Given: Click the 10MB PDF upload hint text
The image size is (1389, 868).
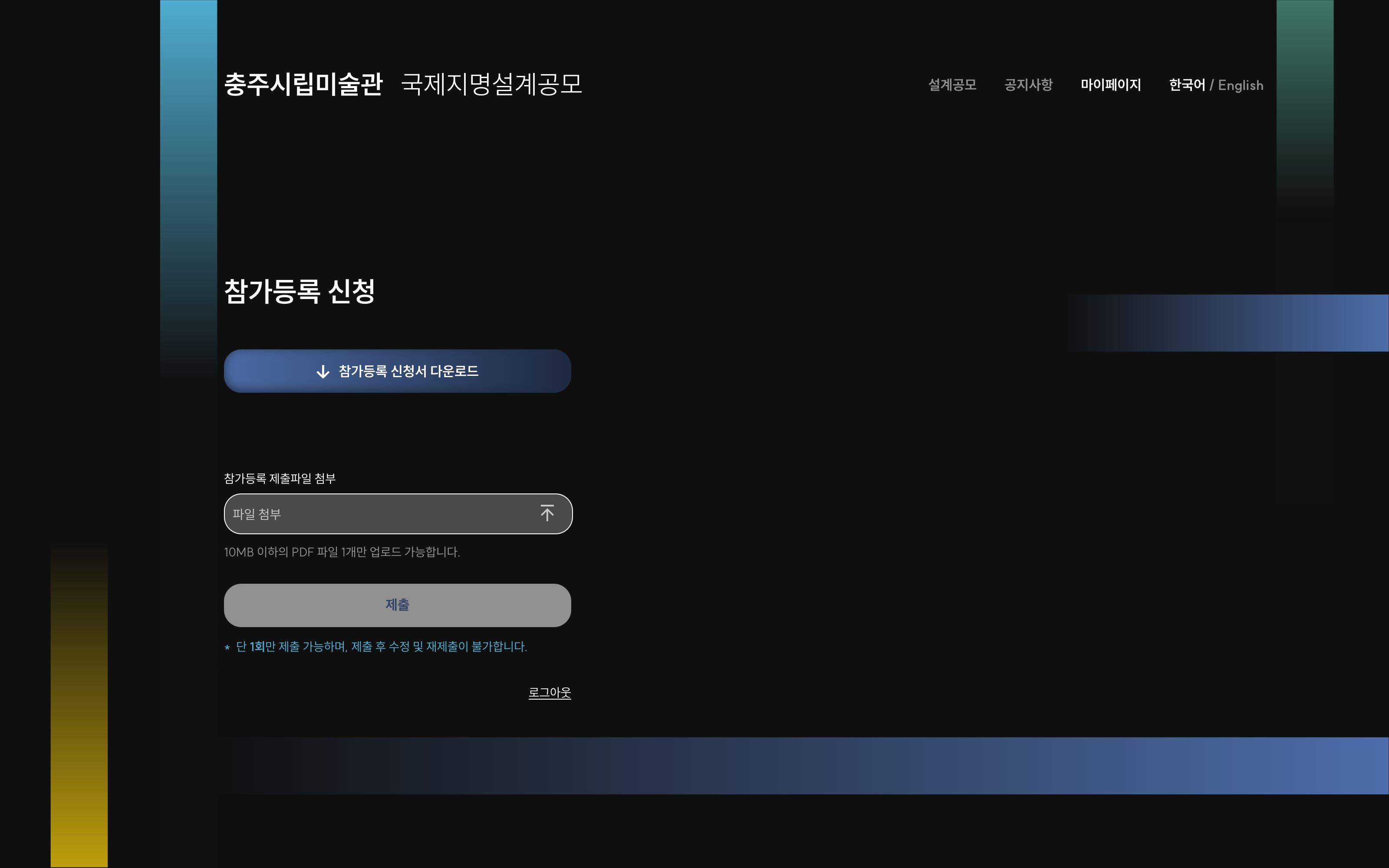Looking at the screenshot, I should 342,552.
